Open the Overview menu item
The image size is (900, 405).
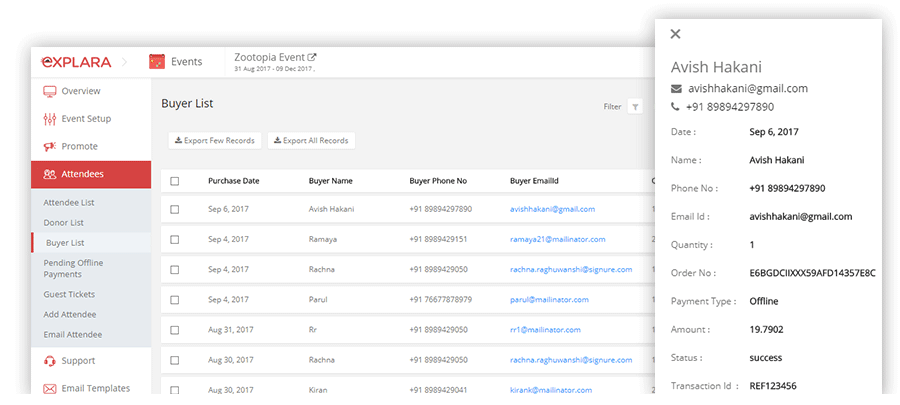tap(91, 91)
